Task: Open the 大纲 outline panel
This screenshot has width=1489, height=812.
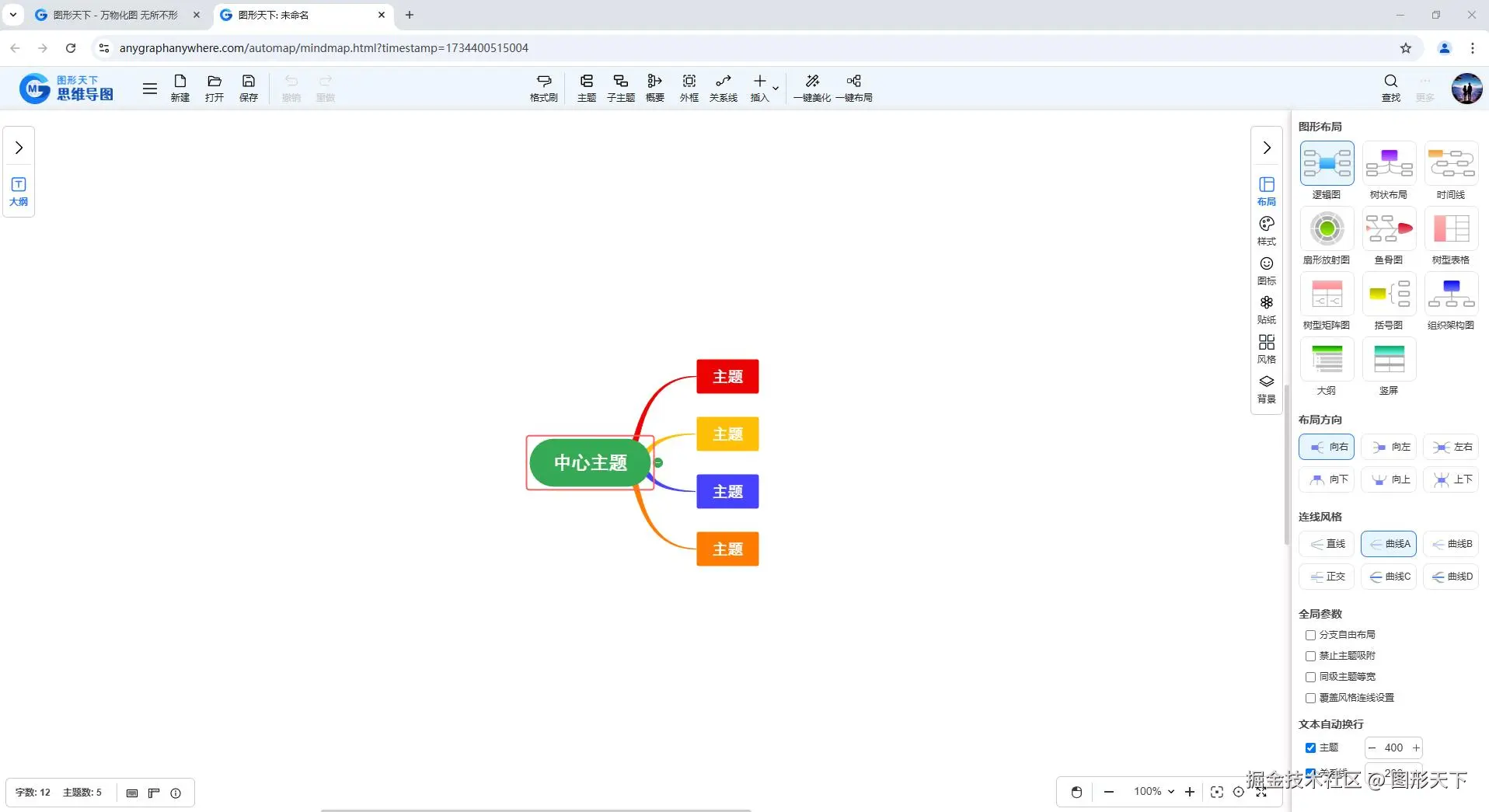Action: click(19, 191)
